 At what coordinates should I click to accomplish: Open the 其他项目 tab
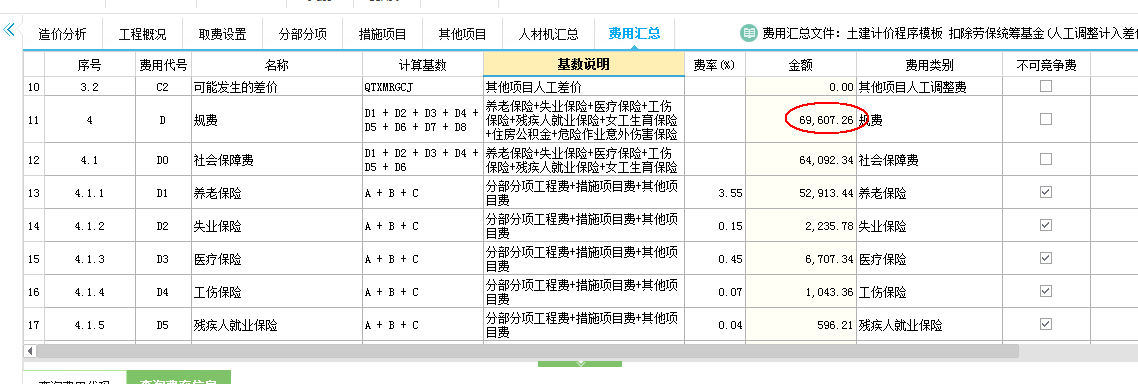462,34
